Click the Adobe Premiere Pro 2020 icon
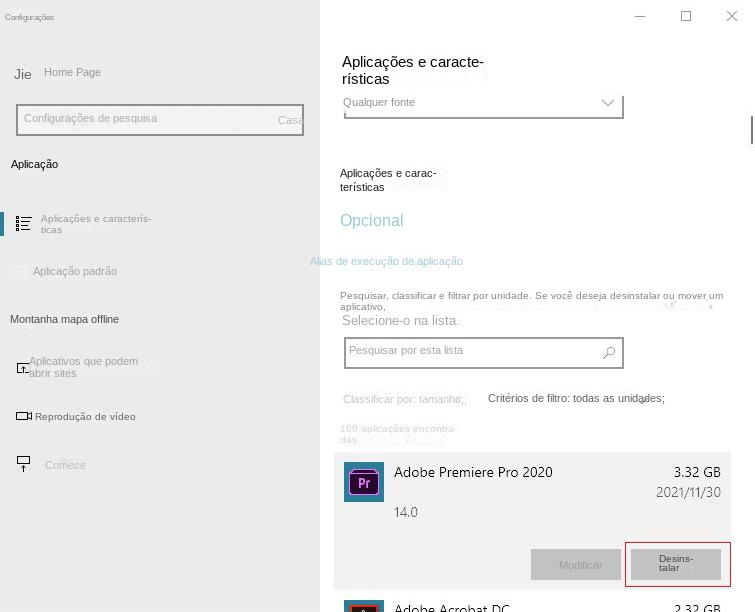This screenshot has width=755, height=612. 364,482
